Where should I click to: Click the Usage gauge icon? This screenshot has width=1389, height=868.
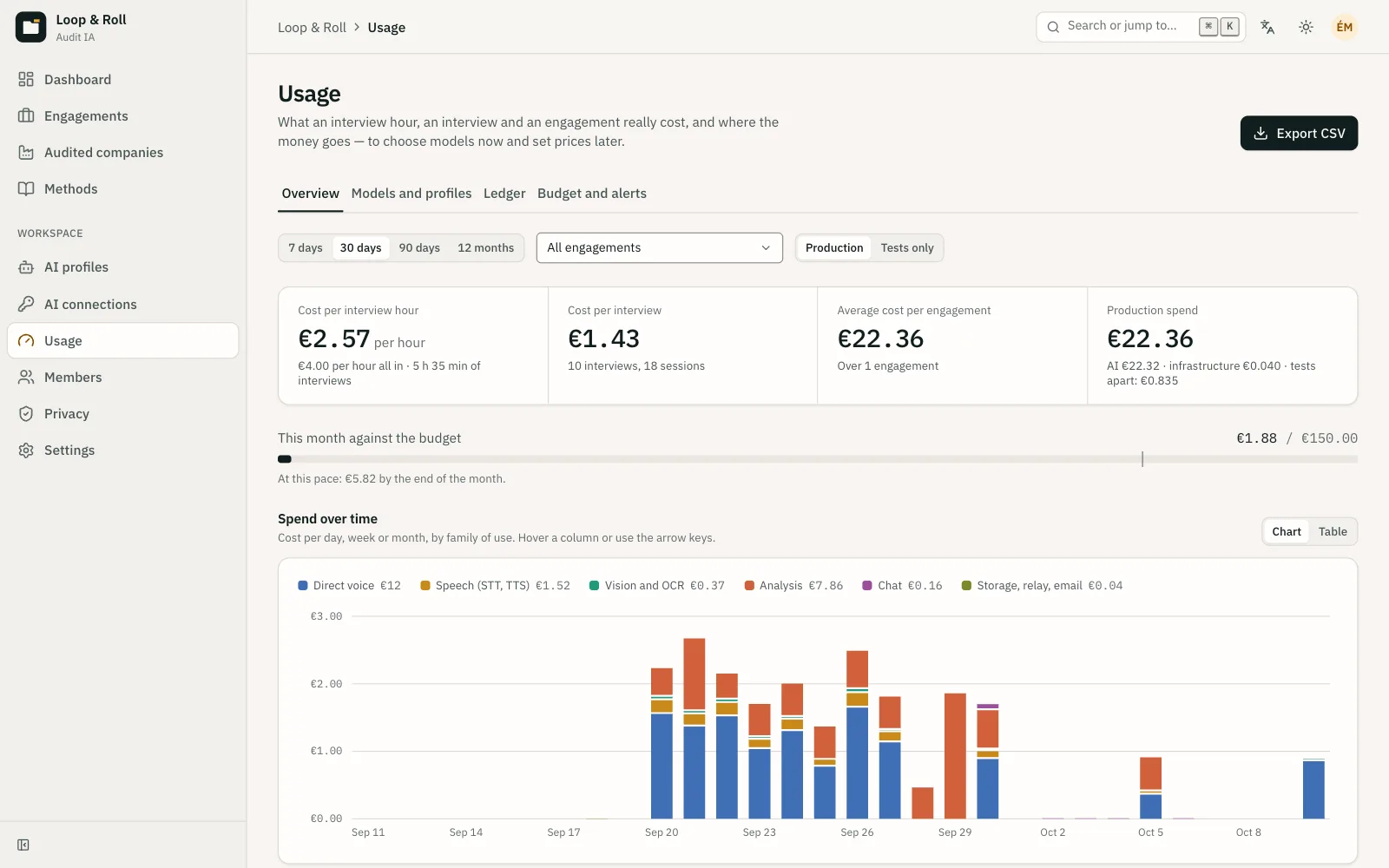(x=26, y=340)
